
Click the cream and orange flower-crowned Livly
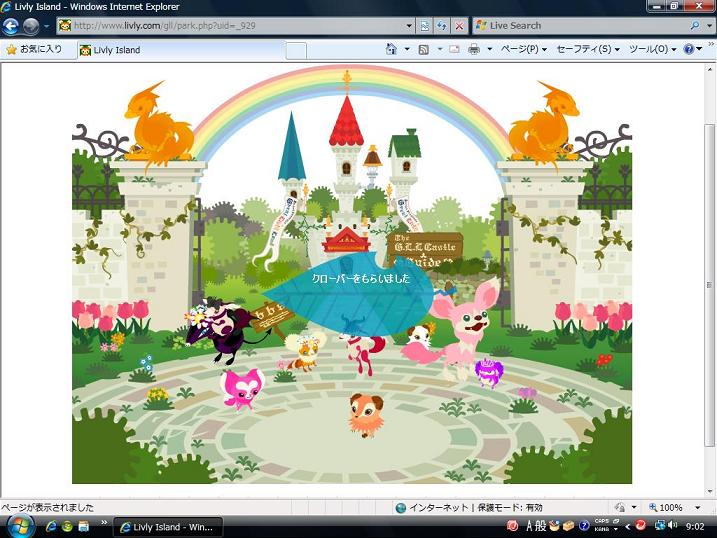(305, 350)
